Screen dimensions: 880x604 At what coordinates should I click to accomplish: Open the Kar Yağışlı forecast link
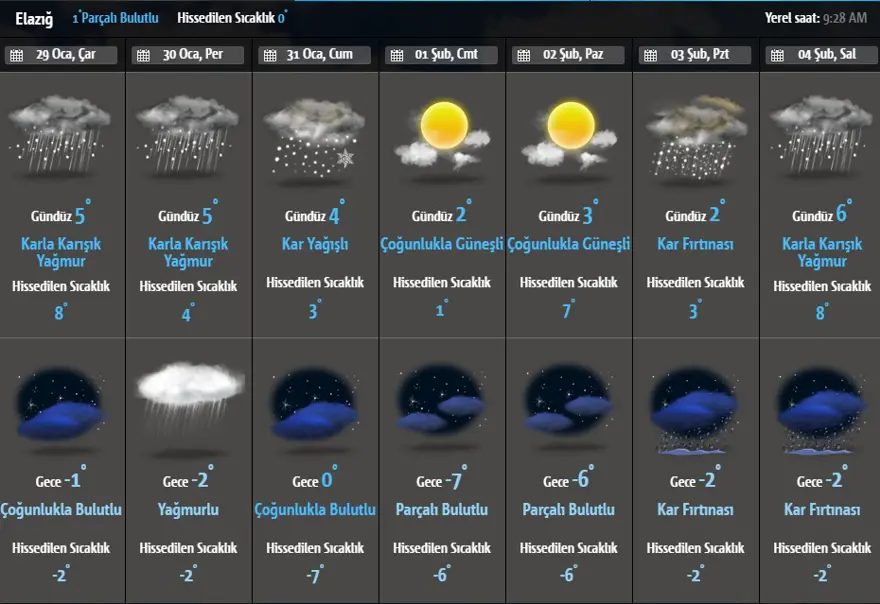click(x=315, y=244)
